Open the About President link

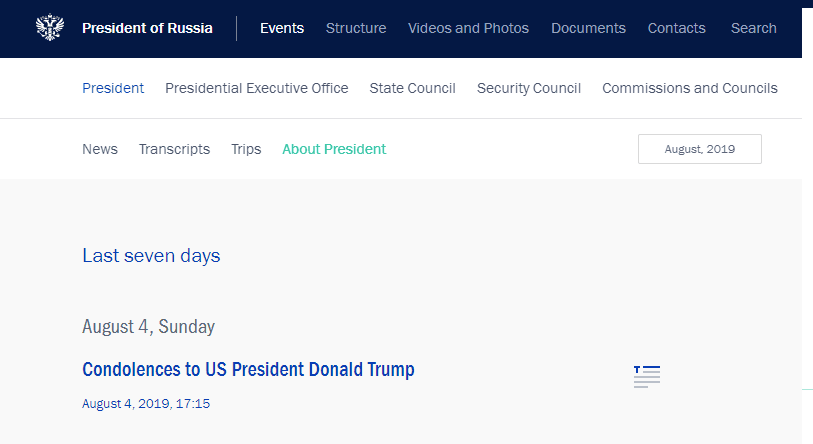tap(334, 149)
